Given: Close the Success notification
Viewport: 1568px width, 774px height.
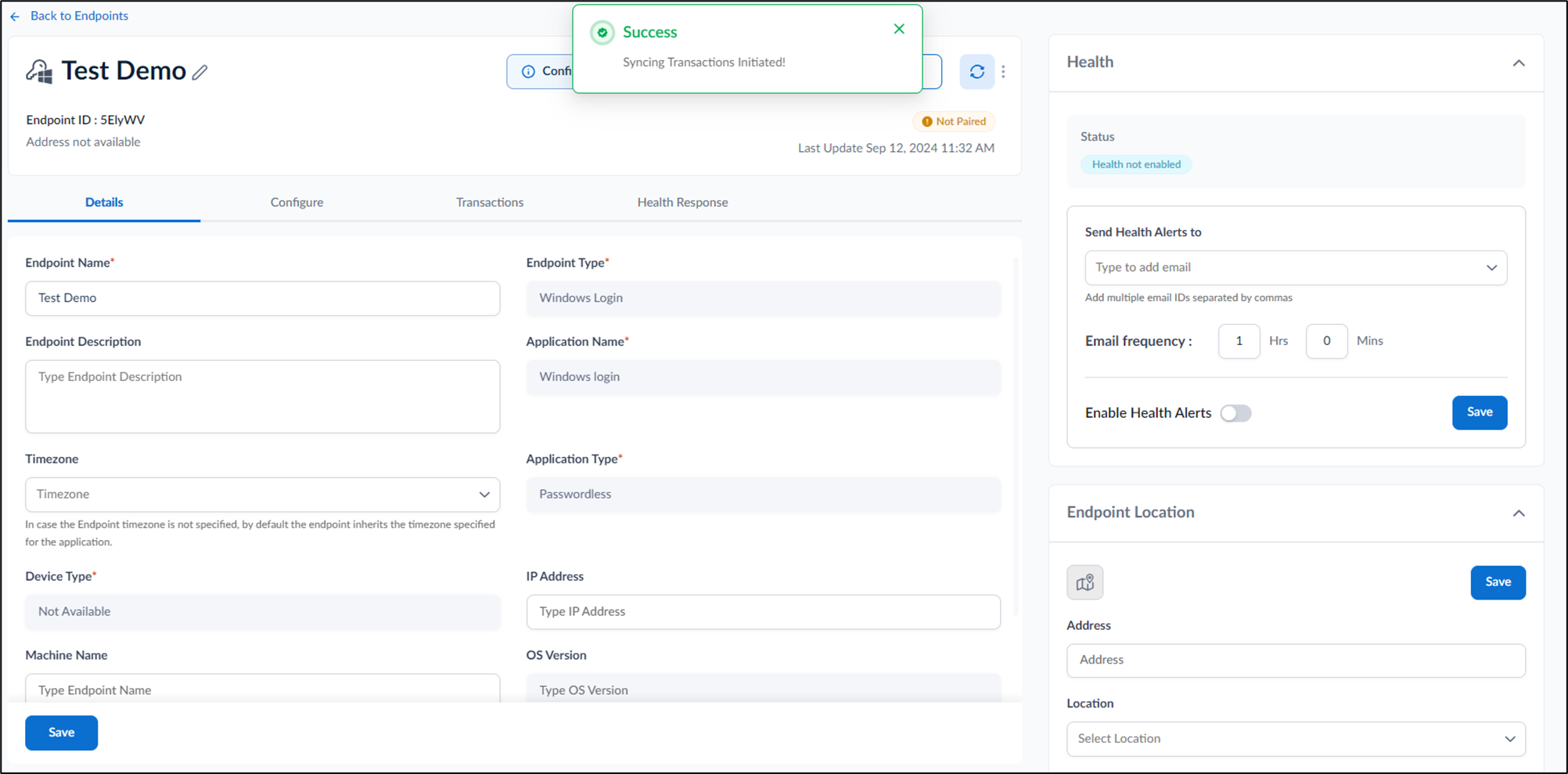Looking at the screenshot, I should point(899,29).
